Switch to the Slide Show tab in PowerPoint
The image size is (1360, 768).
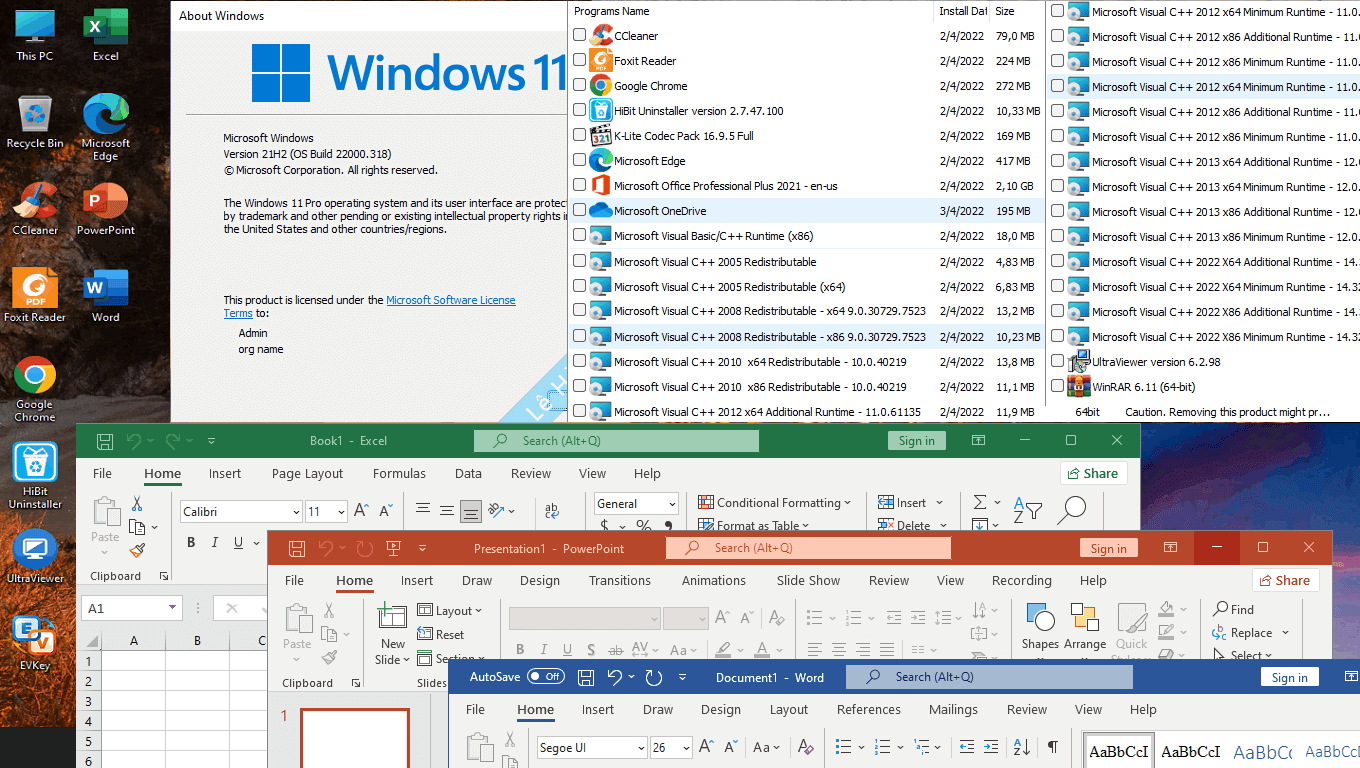pyautogui.click(x=808, y=580)
